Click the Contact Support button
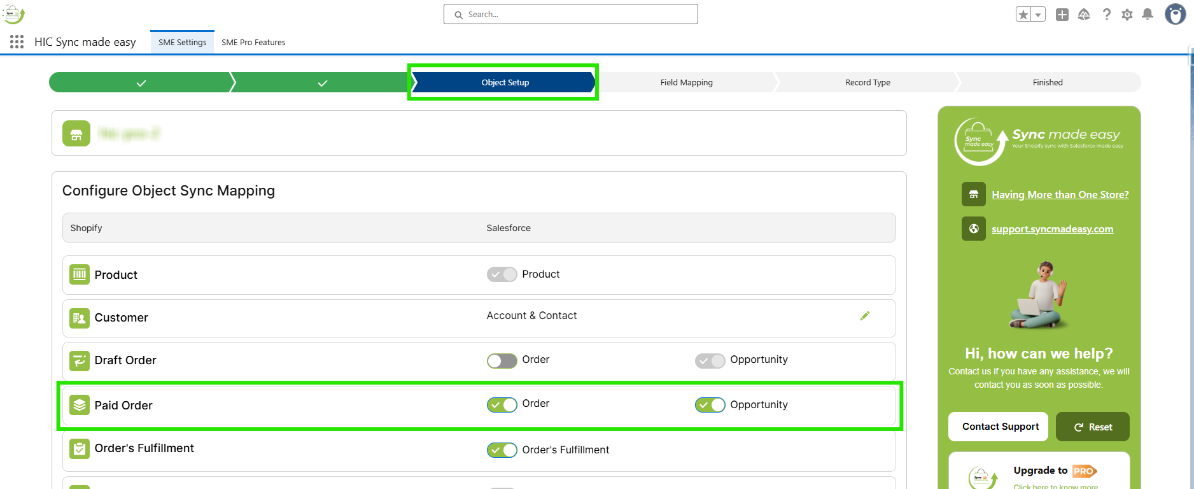The height and width of the screenshot is (489, 1194). [x=998, y=427]
